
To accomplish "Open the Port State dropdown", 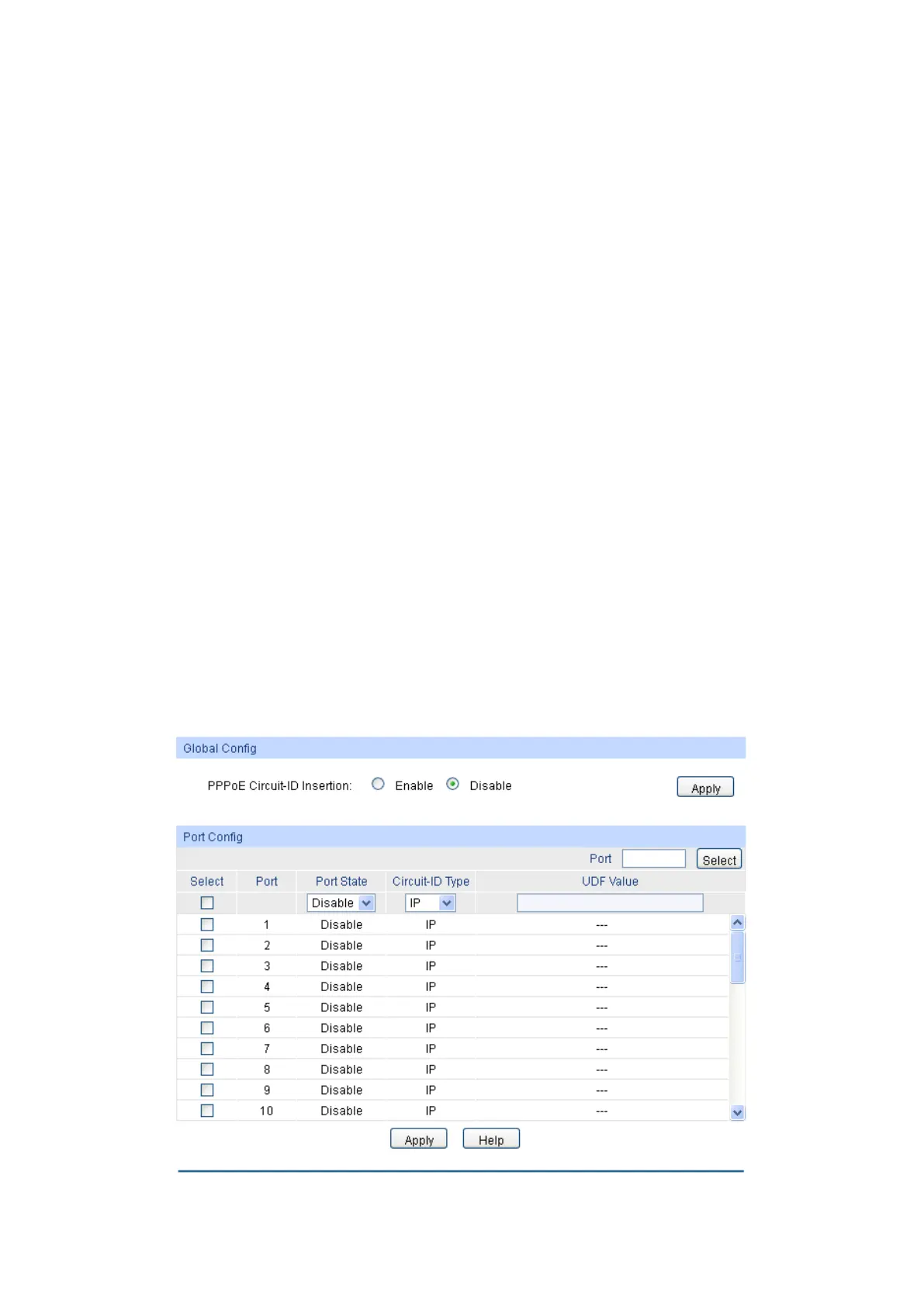I will (x=341, y=903).
